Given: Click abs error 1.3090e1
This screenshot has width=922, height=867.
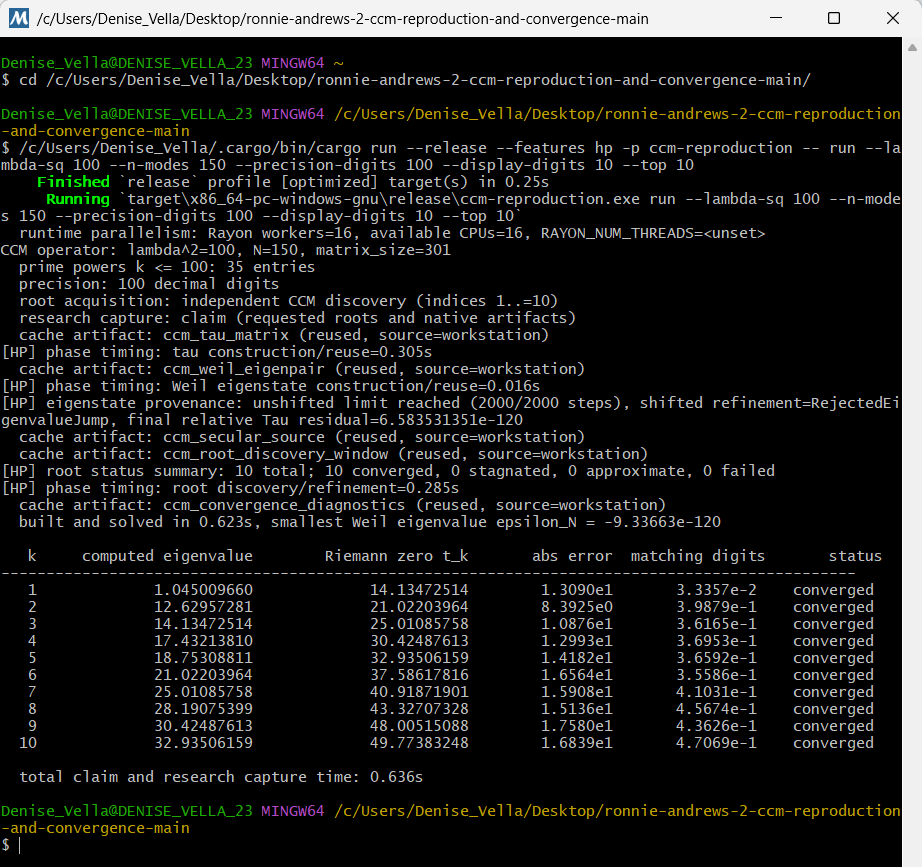Looking at the screenshot, I should [576, 589].
